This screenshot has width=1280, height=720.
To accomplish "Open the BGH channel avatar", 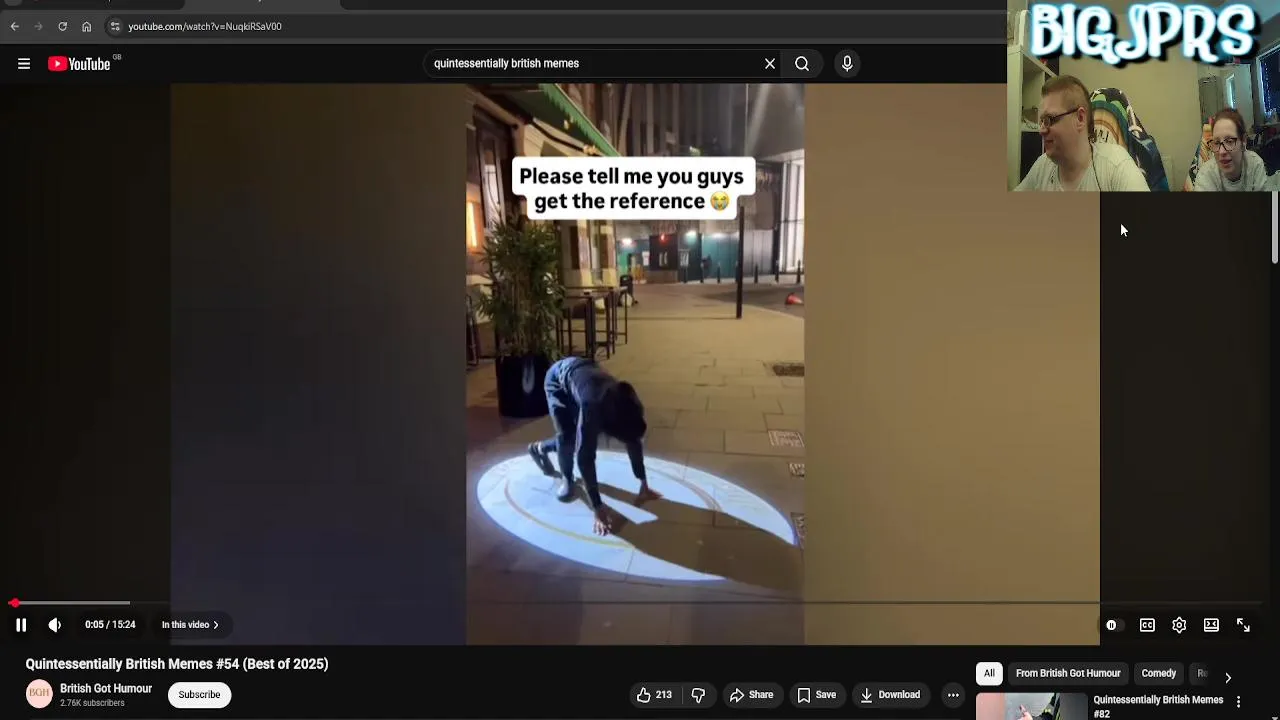I will click(39, 694).
